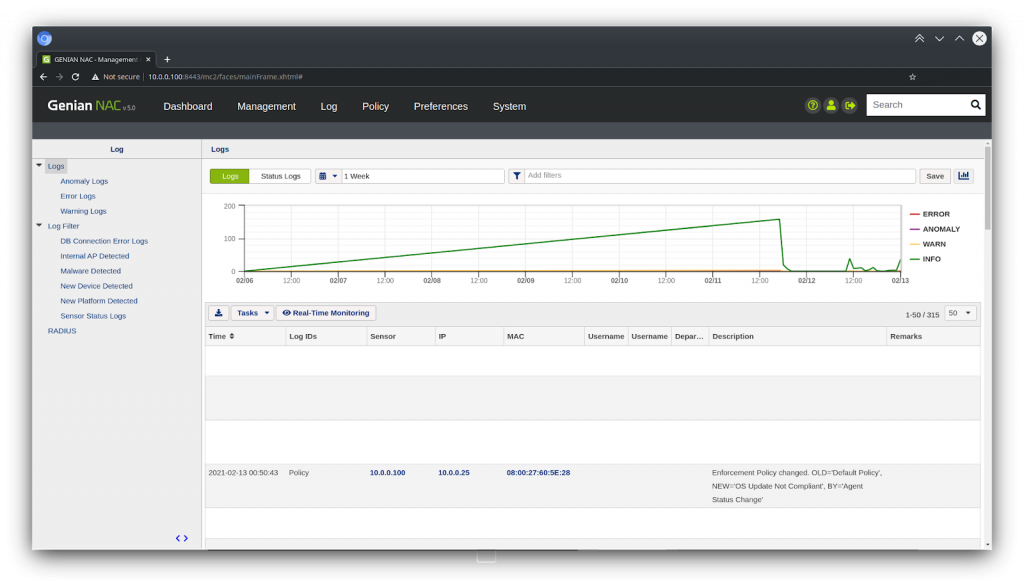Open the 50 rows-per-page dropdown
The width and height of the screenshot is (1024, 588).
tap(961, 313)
